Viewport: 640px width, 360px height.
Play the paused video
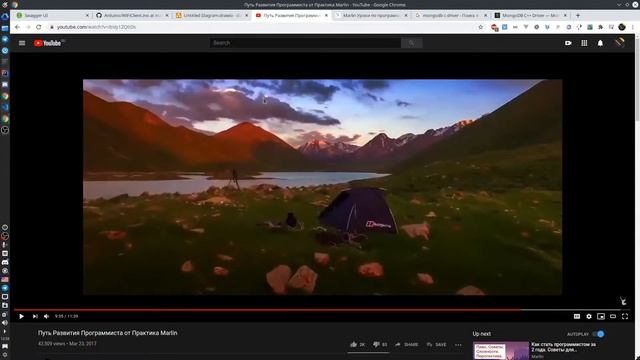(21, 316)
